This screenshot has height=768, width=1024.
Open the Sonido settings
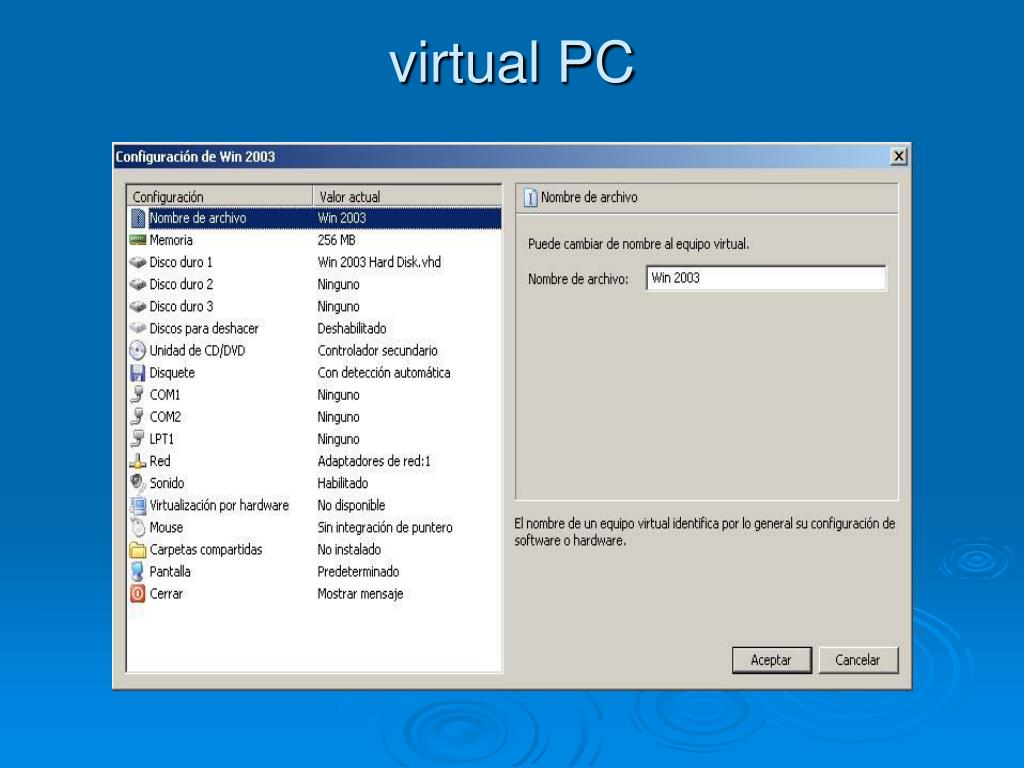click(x=314, y=483)
